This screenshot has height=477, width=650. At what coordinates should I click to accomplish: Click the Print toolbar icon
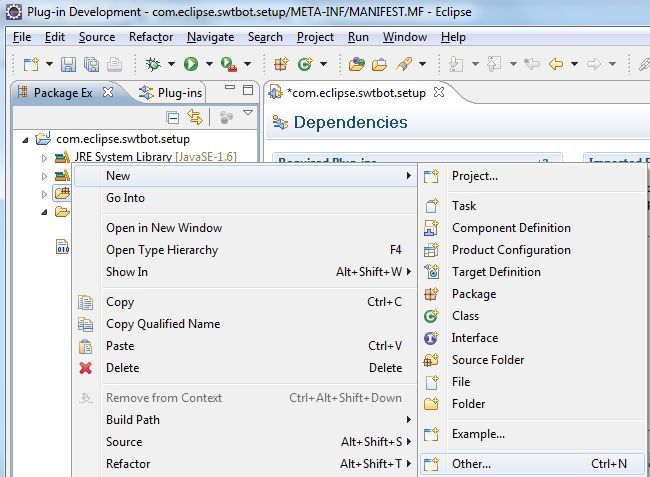pos(114,64)
